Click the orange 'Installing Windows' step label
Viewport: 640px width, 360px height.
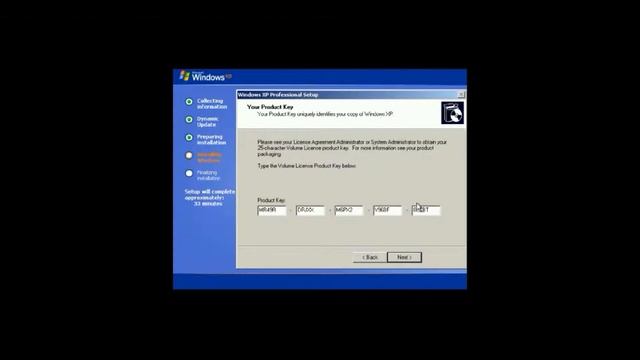pyautogui.click(x=209, y=158)
